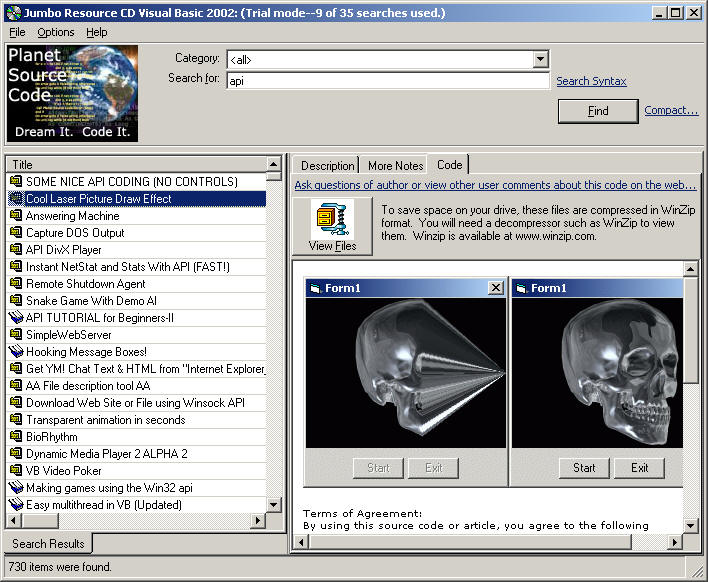This screenshot has width=708, height=582.
Task: Open the File menu
Action: (17, 32)
